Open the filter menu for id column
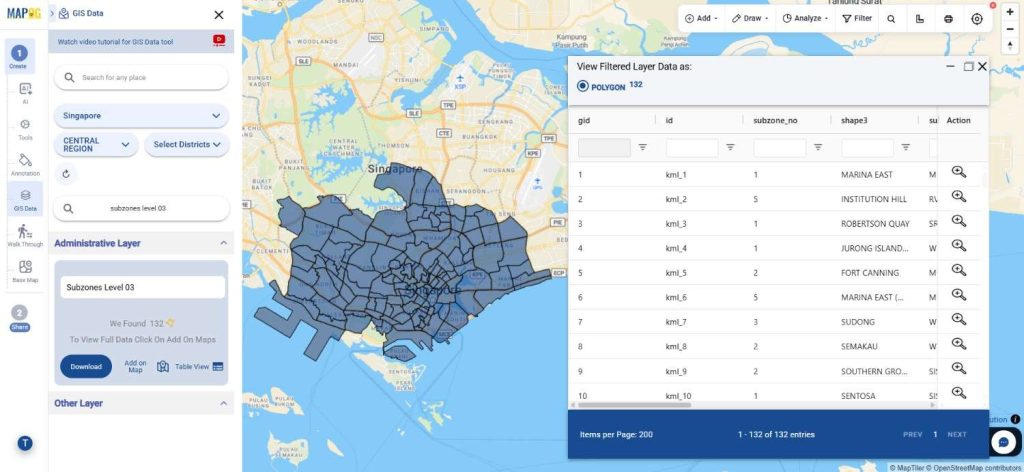 point(730,148)
